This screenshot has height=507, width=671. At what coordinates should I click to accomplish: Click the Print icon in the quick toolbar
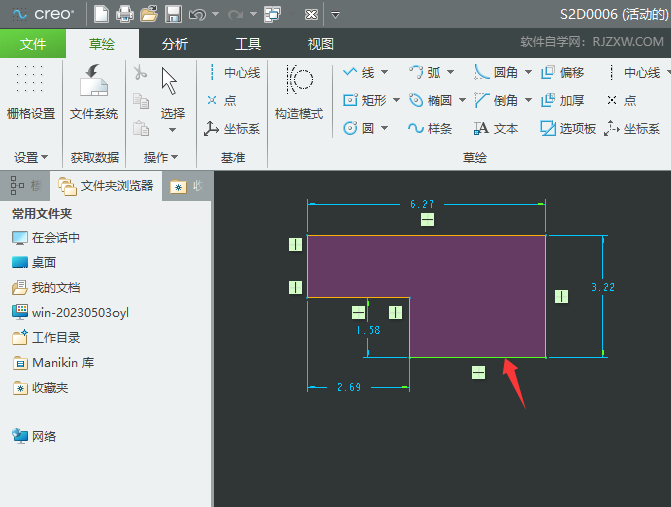pyautogui.click(x=125, y=14)
